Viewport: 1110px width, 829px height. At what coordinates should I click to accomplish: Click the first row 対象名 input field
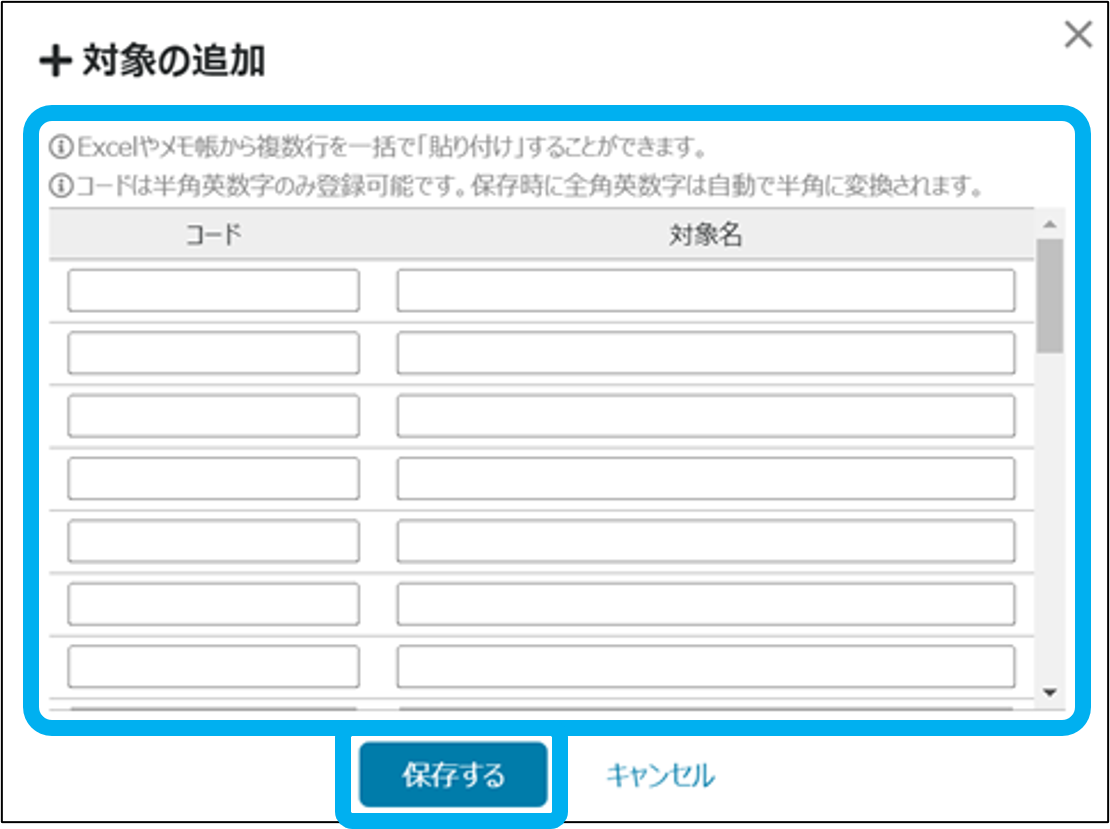[x=705, y=291]
